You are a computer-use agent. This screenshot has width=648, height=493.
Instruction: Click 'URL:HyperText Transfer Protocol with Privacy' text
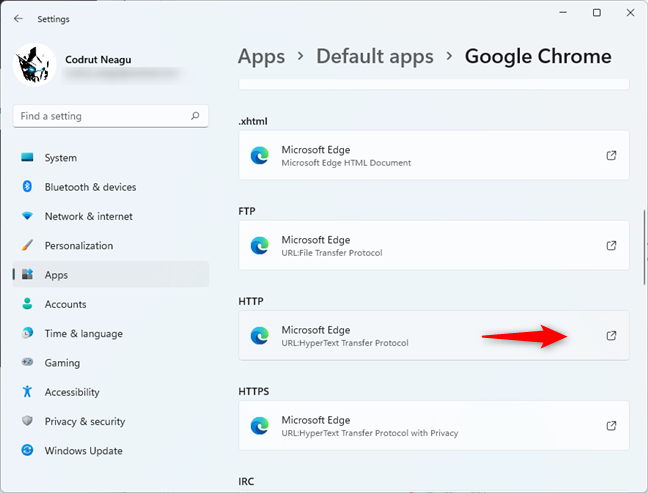pyautogui.click(x=370, y=433)
